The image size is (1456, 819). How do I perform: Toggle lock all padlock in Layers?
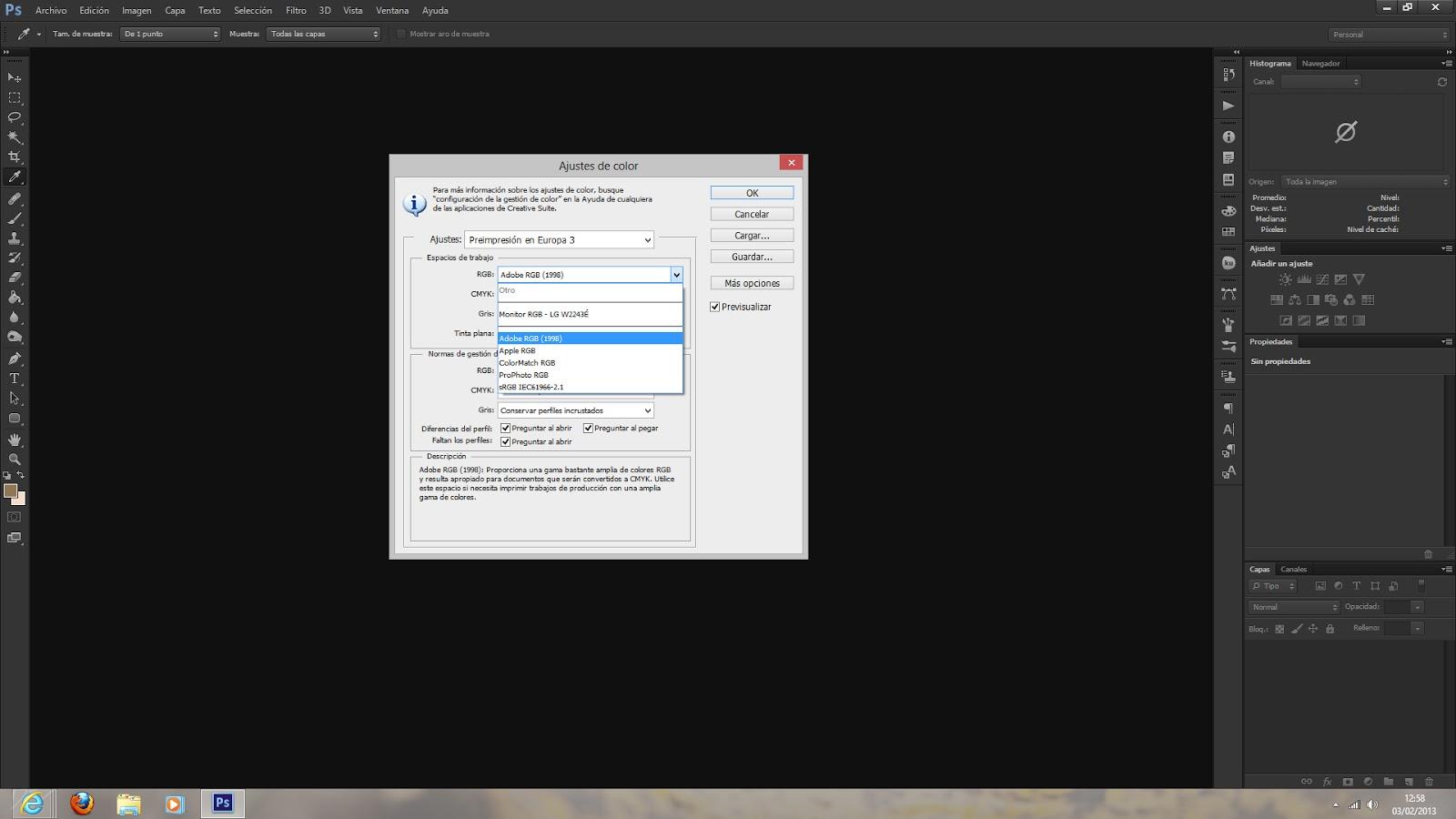1330,629
